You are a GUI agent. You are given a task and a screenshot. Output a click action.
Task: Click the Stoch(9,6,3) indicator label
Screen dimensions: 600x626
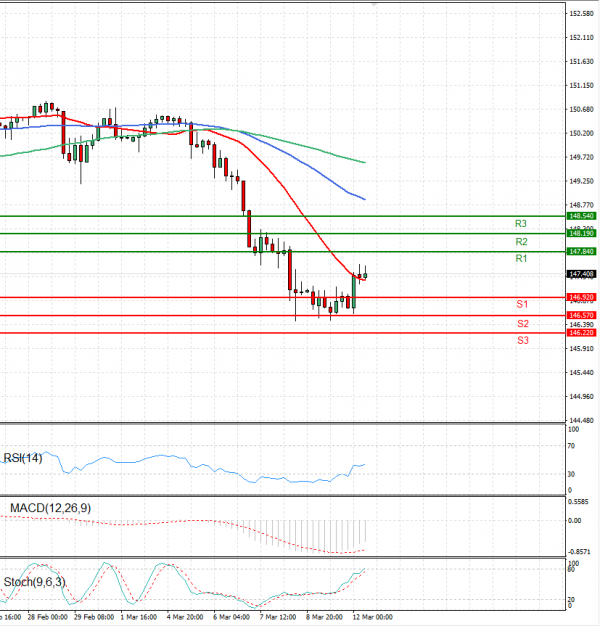[34, 582]
